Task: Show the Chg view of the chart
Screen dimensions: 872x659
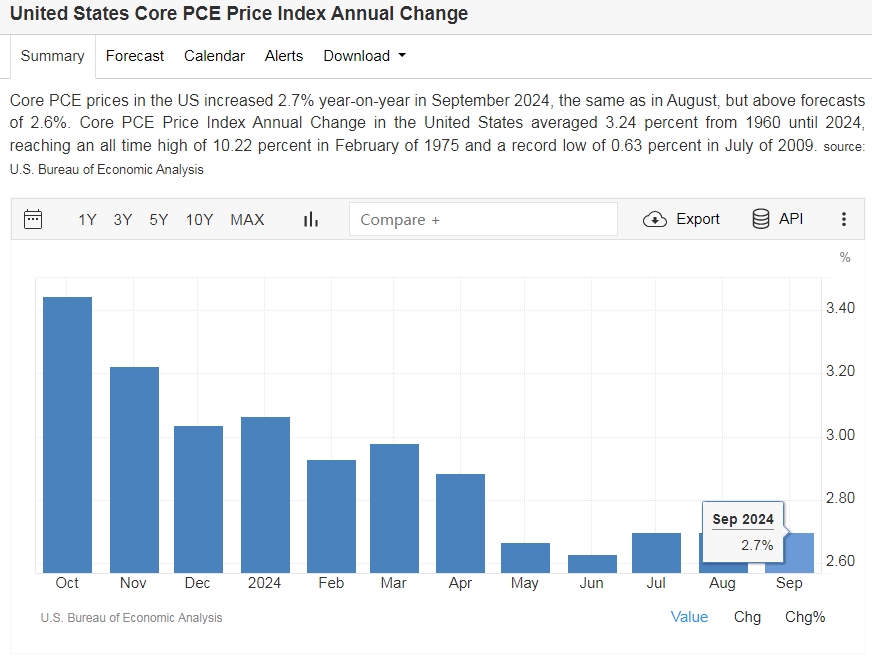Action: 747,617
